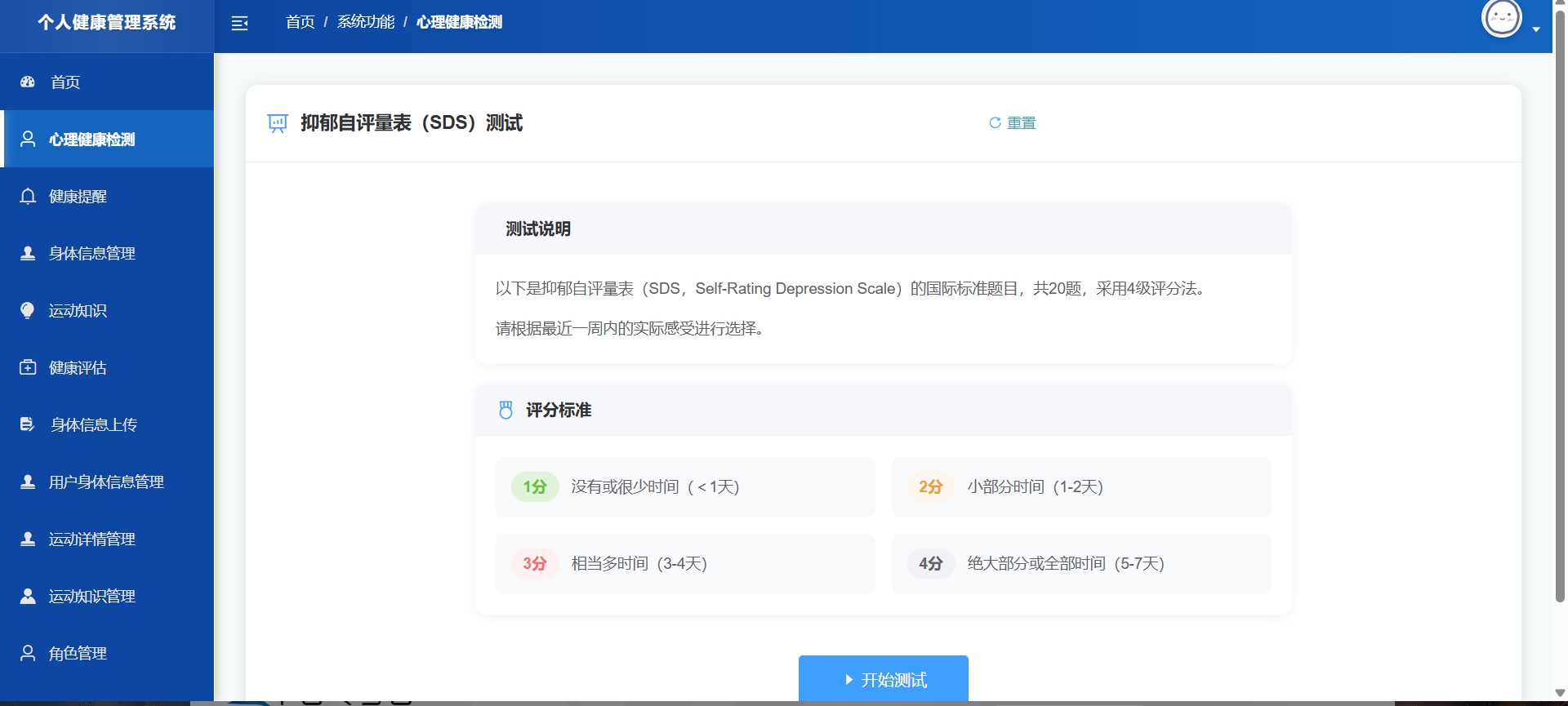Viewport: 1568px width, 706px height.
Task: Click the refresh icon next to 重置
Action: click(x=995, y=122)
